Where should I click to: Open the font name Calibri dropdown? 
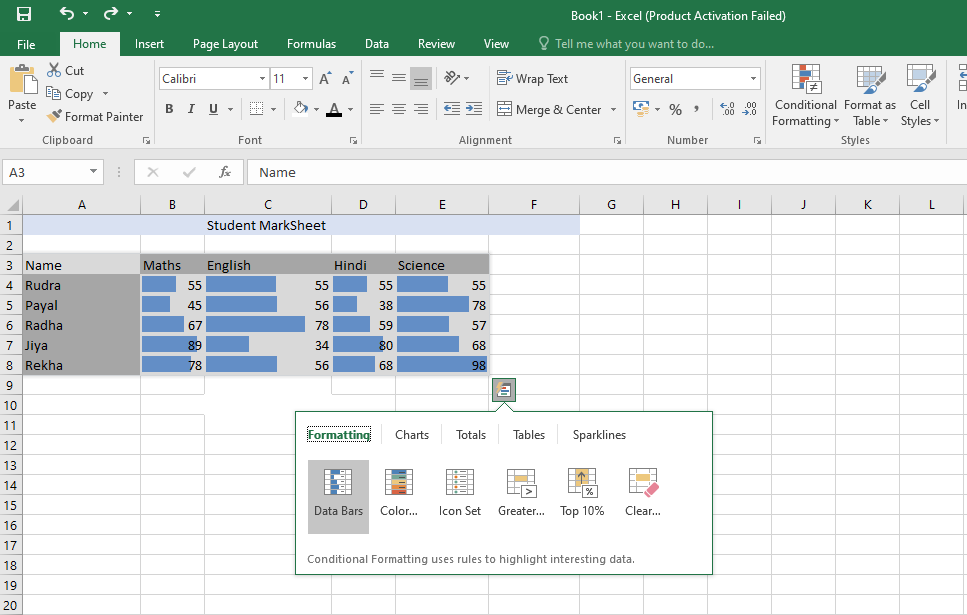click(x=262, y=79)
